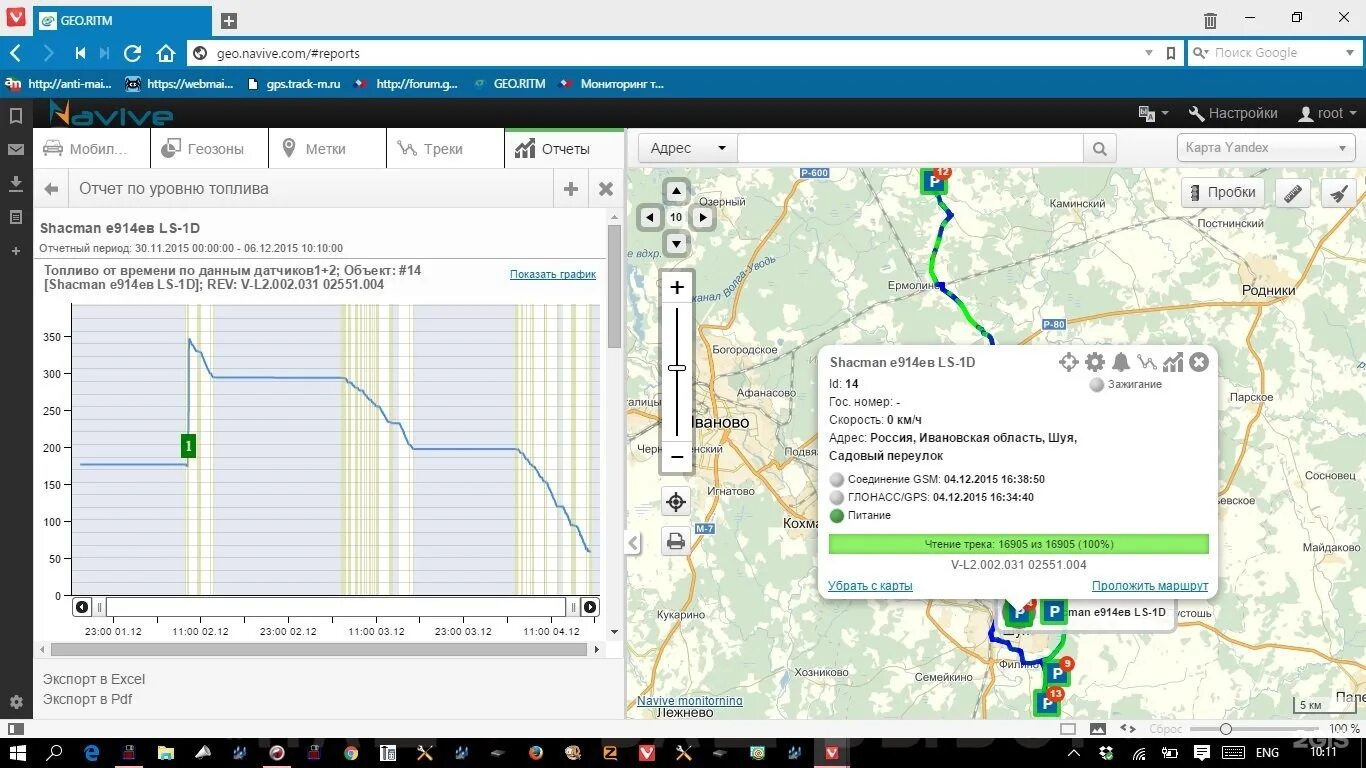Pan the map to the right

pyautogui.click(x=703, y=217)
